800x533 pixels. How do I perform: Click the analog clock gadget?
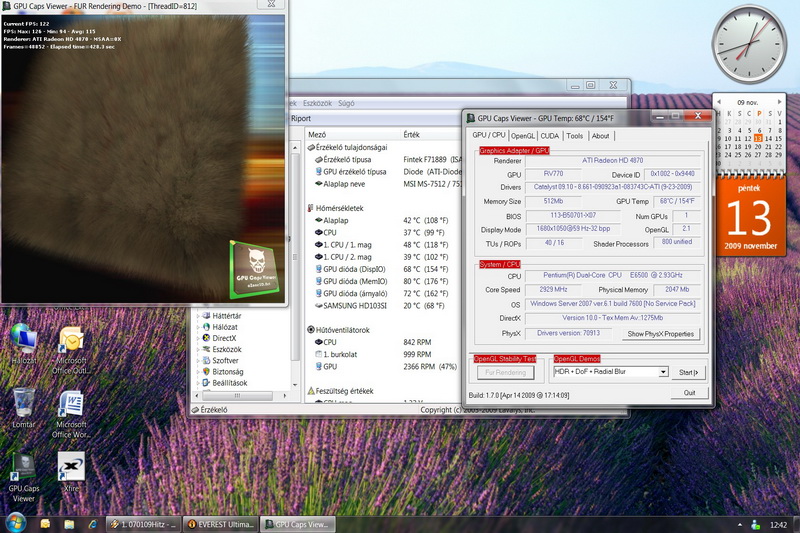[749, 44]
